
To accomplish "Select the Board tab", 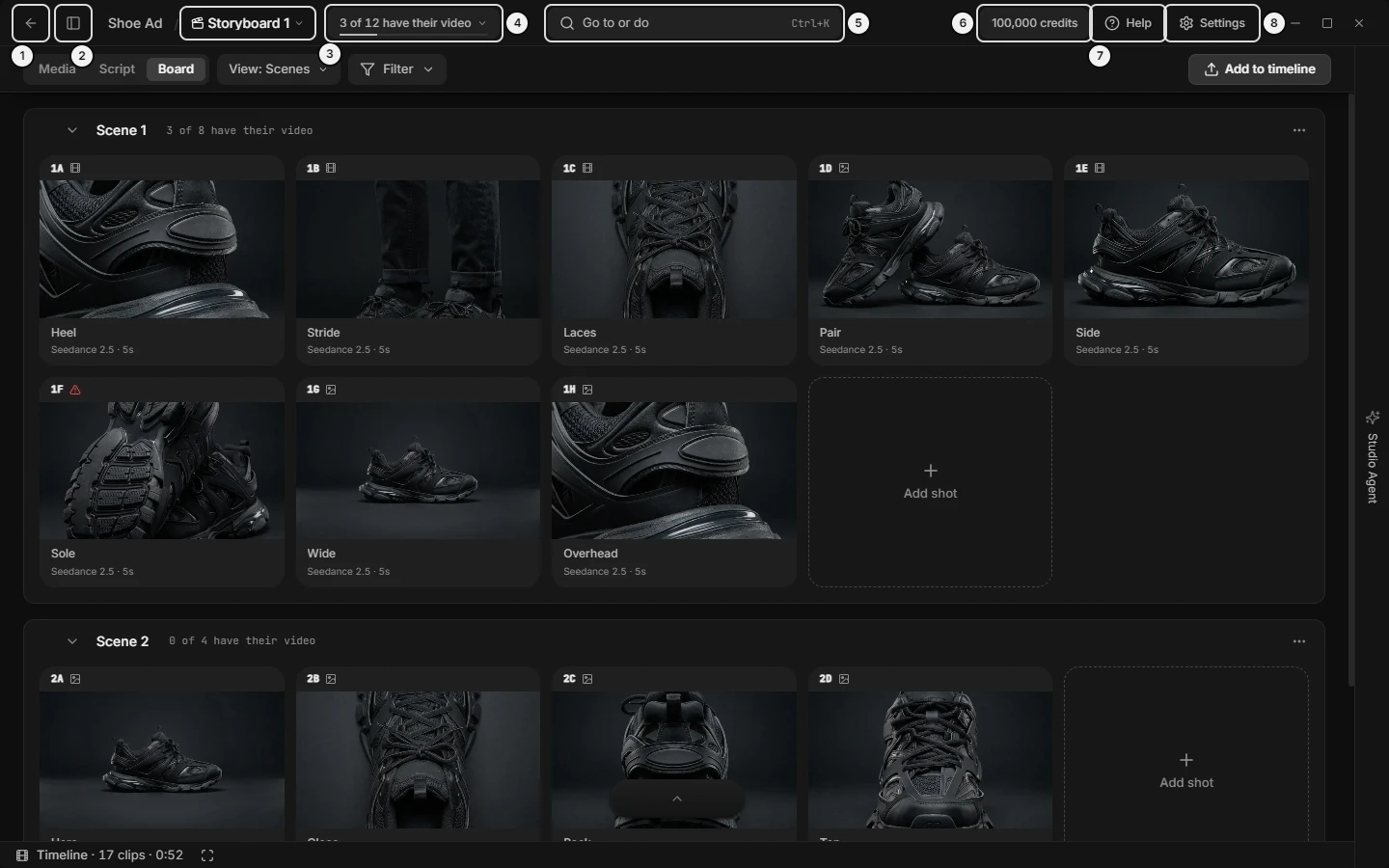I will [176, 69].
